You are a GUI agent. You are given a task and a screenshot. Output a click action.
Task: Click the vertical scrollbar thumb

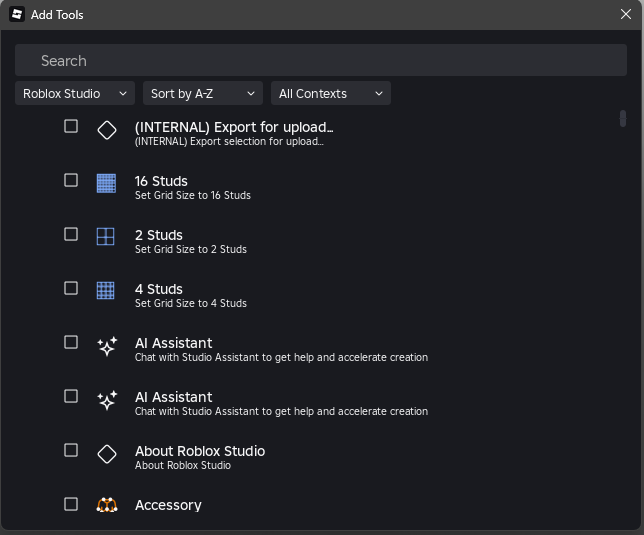point(623,119)
